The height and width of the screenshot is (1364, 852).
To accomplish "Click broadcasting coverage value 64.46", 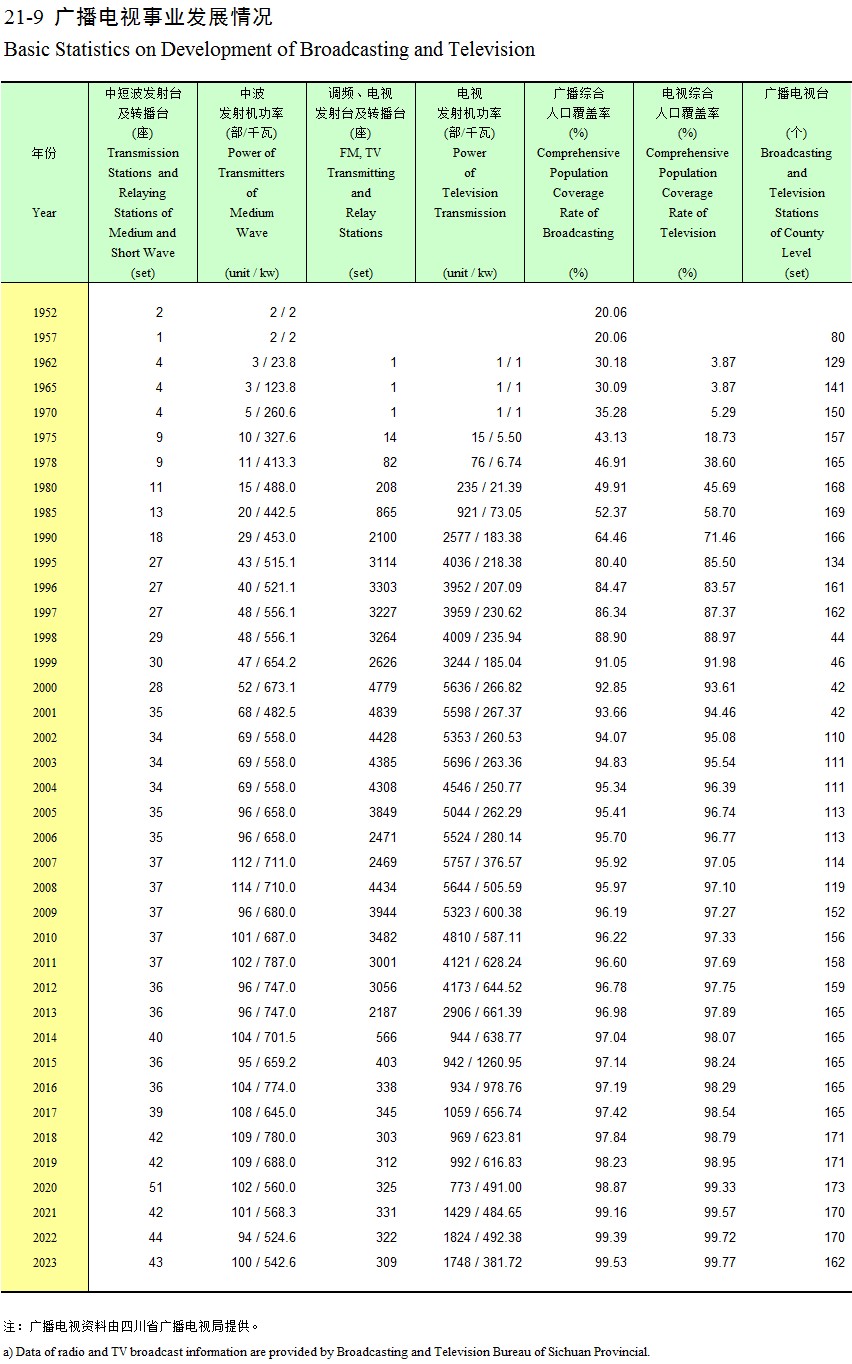I will 610,538.
